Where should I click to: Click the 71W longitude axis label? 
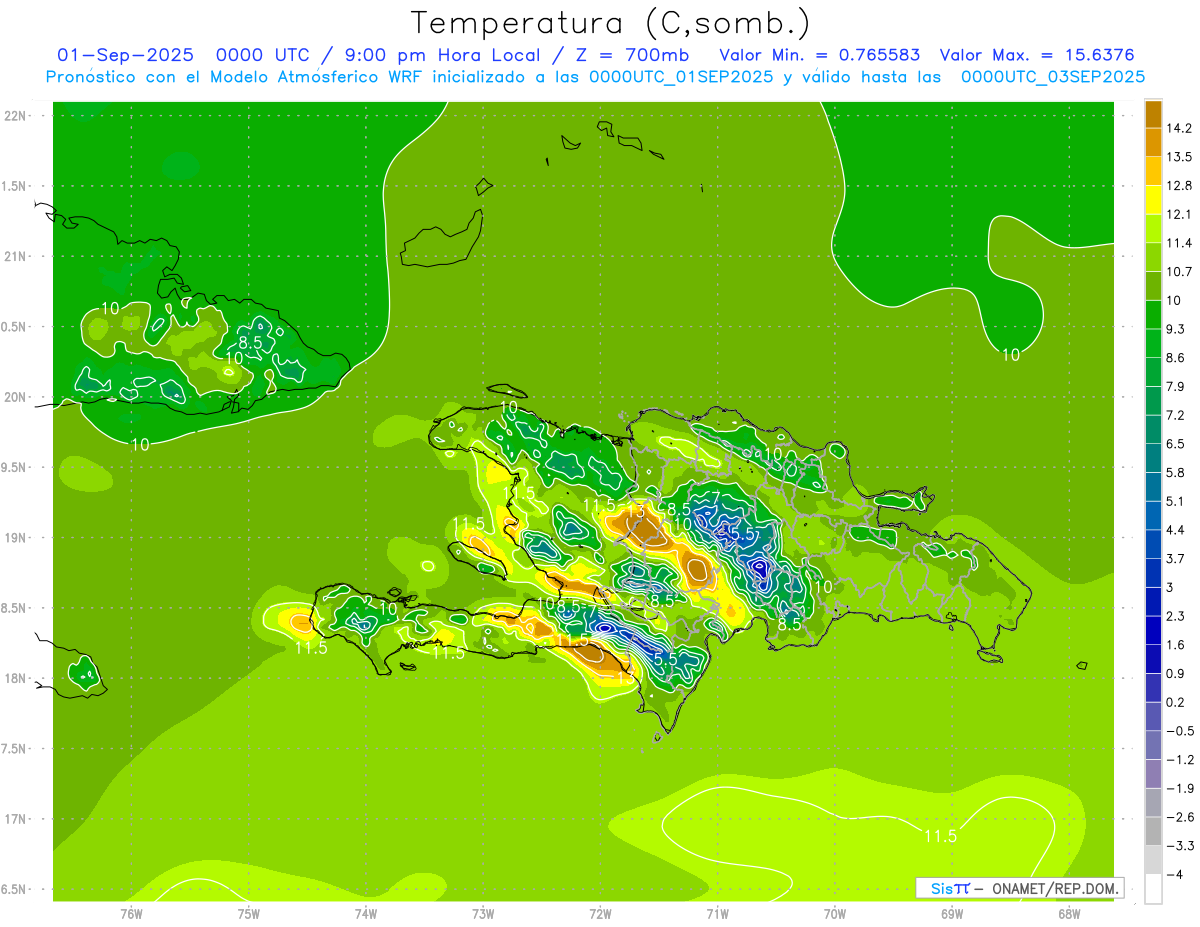point(717,913)
